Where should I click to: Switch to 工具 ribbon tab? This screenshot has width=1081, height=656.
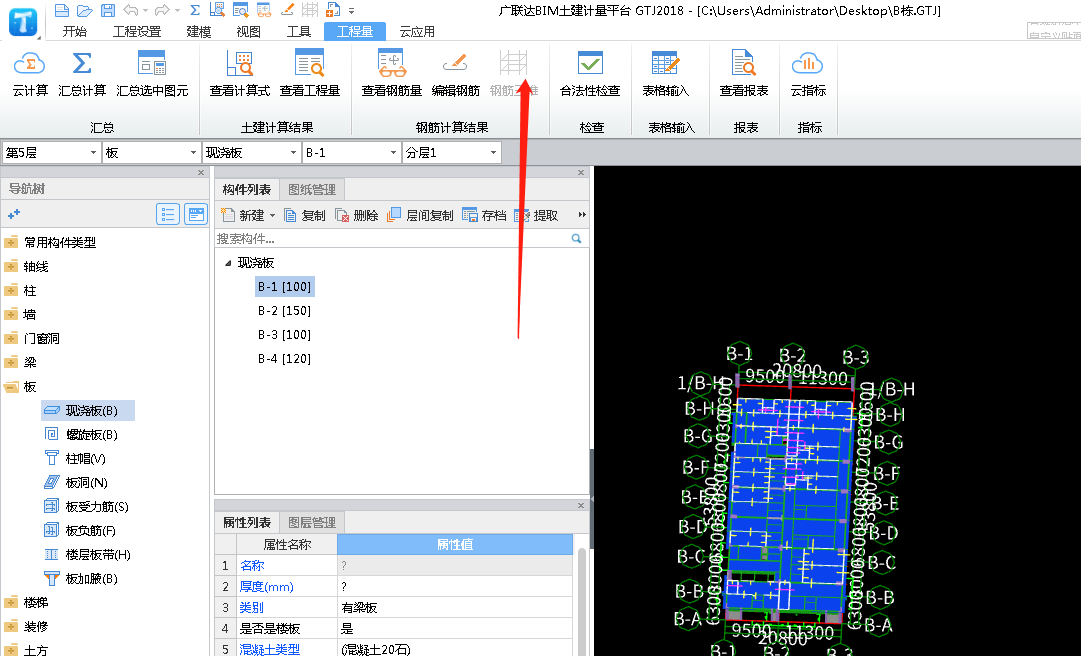(299, 32)
